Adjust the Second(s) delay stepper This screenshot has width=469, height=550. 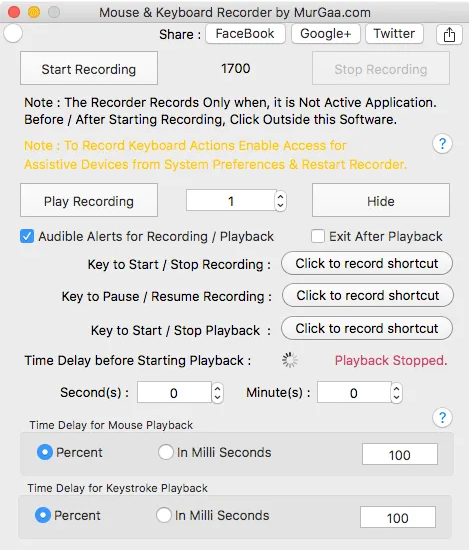(x=217, y=393)
